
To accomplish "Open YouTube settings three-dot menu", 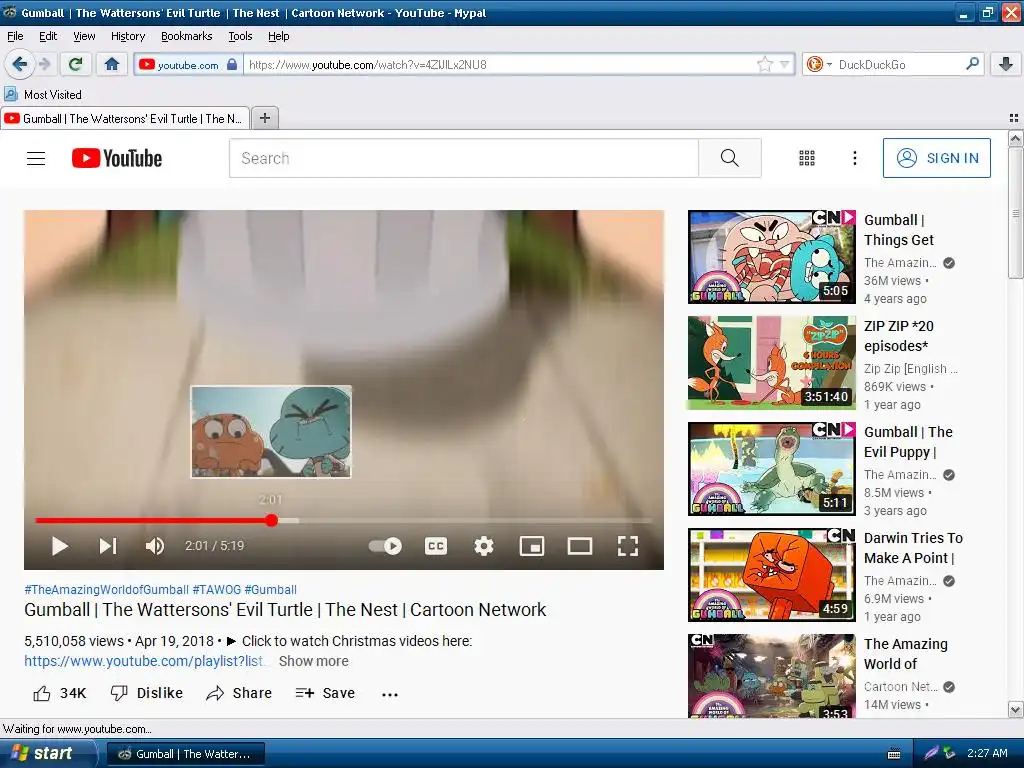I will click(854, 158).
